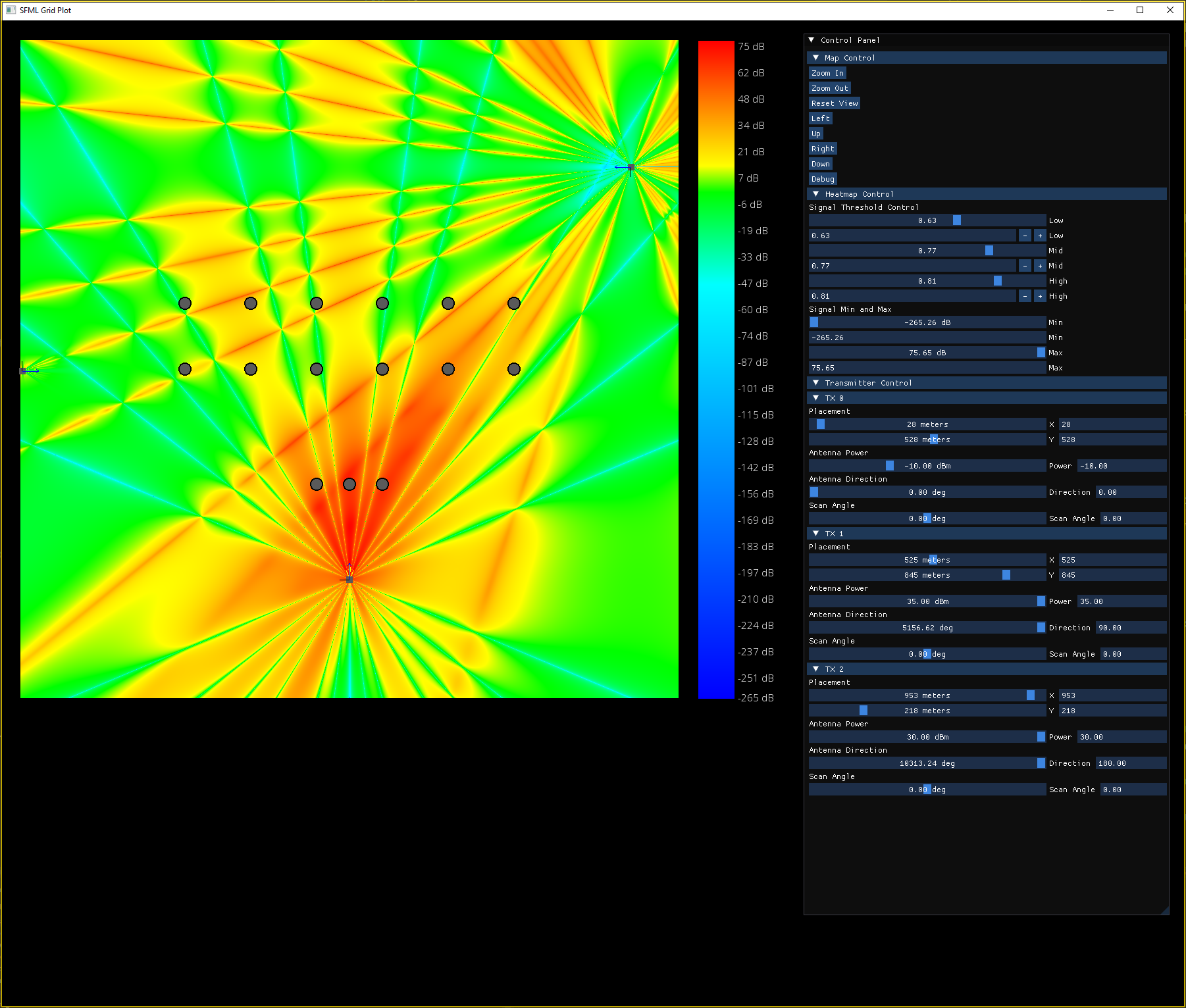Collapse the Transmitter Control section
Viewport: 1186px width, 1008px height.
pyautogui.click(x=816, y=383)
